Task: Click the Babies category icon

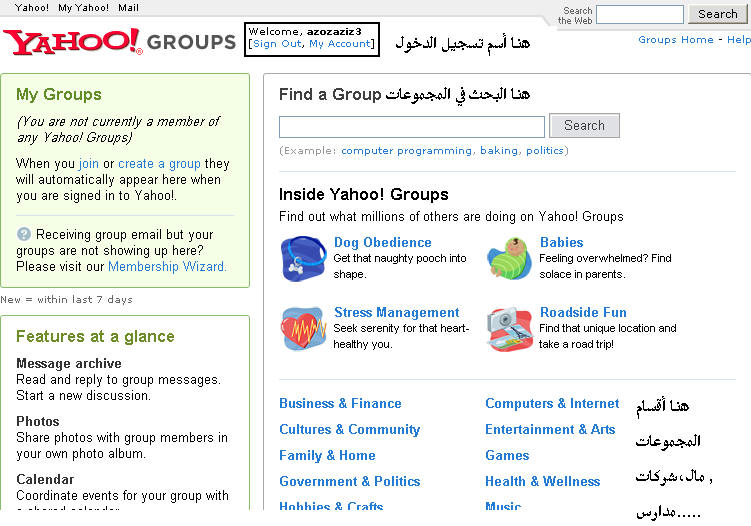Action: [x=508, y=258]
